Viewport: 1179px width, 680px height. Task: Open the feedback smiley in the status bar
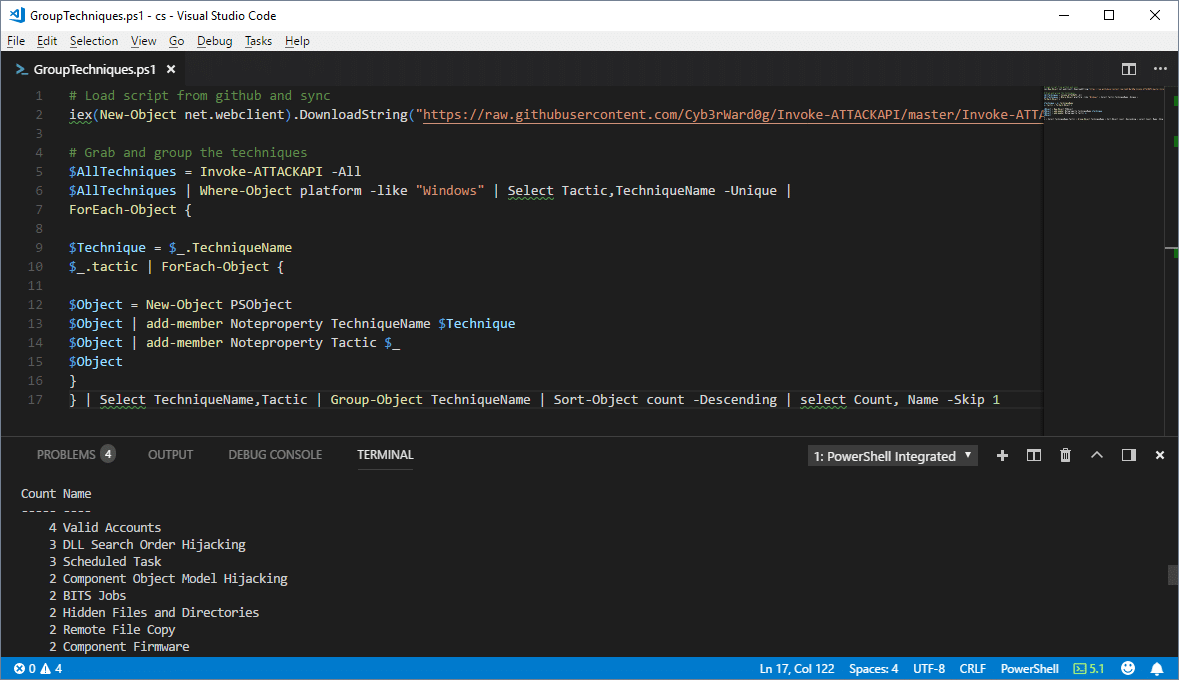1128,668
